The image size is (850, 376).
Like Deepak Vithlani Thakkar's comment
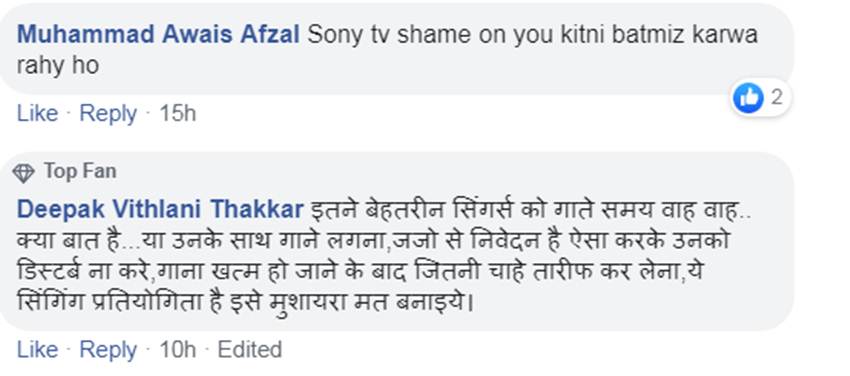(x=37, y=350)
